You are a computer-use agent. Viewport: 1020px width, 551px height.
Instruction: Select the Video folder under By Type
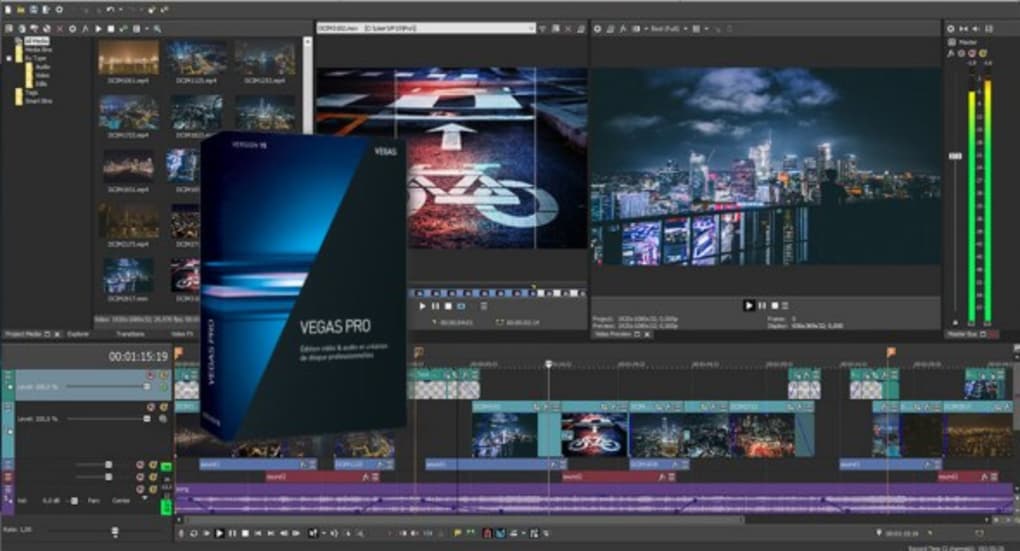pyautogui.click(x=42, y=75)
